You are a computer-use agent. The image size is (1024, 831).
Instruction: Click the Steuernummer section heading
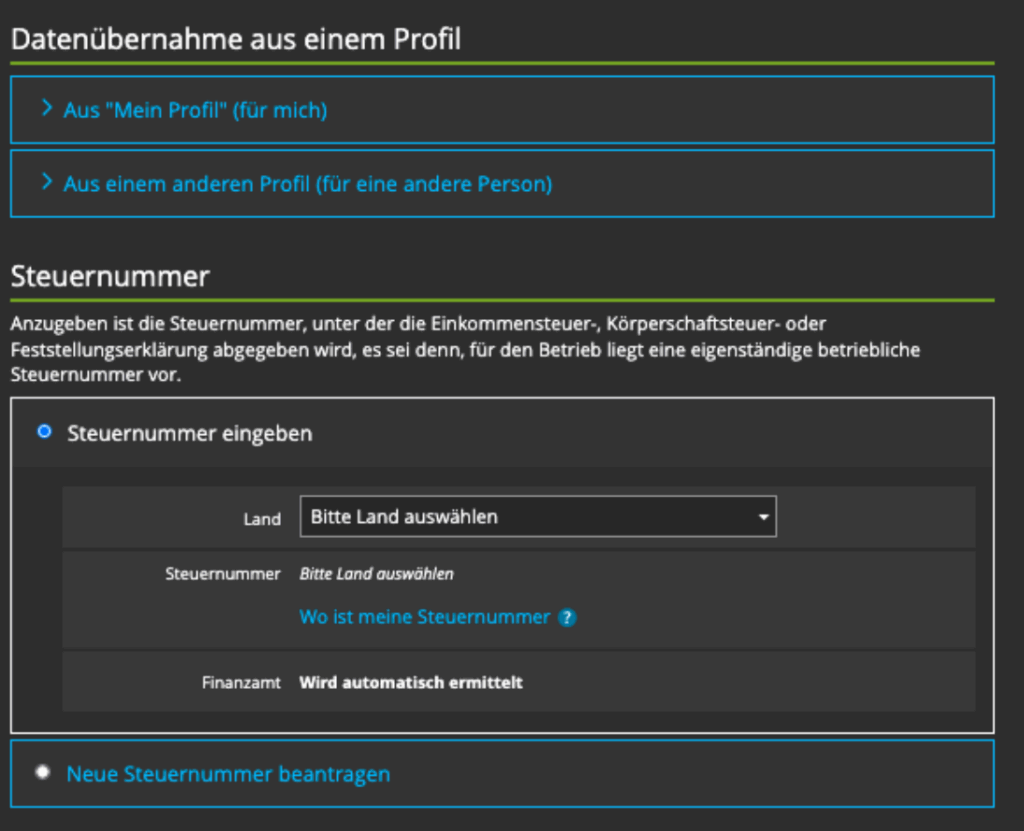110,276
